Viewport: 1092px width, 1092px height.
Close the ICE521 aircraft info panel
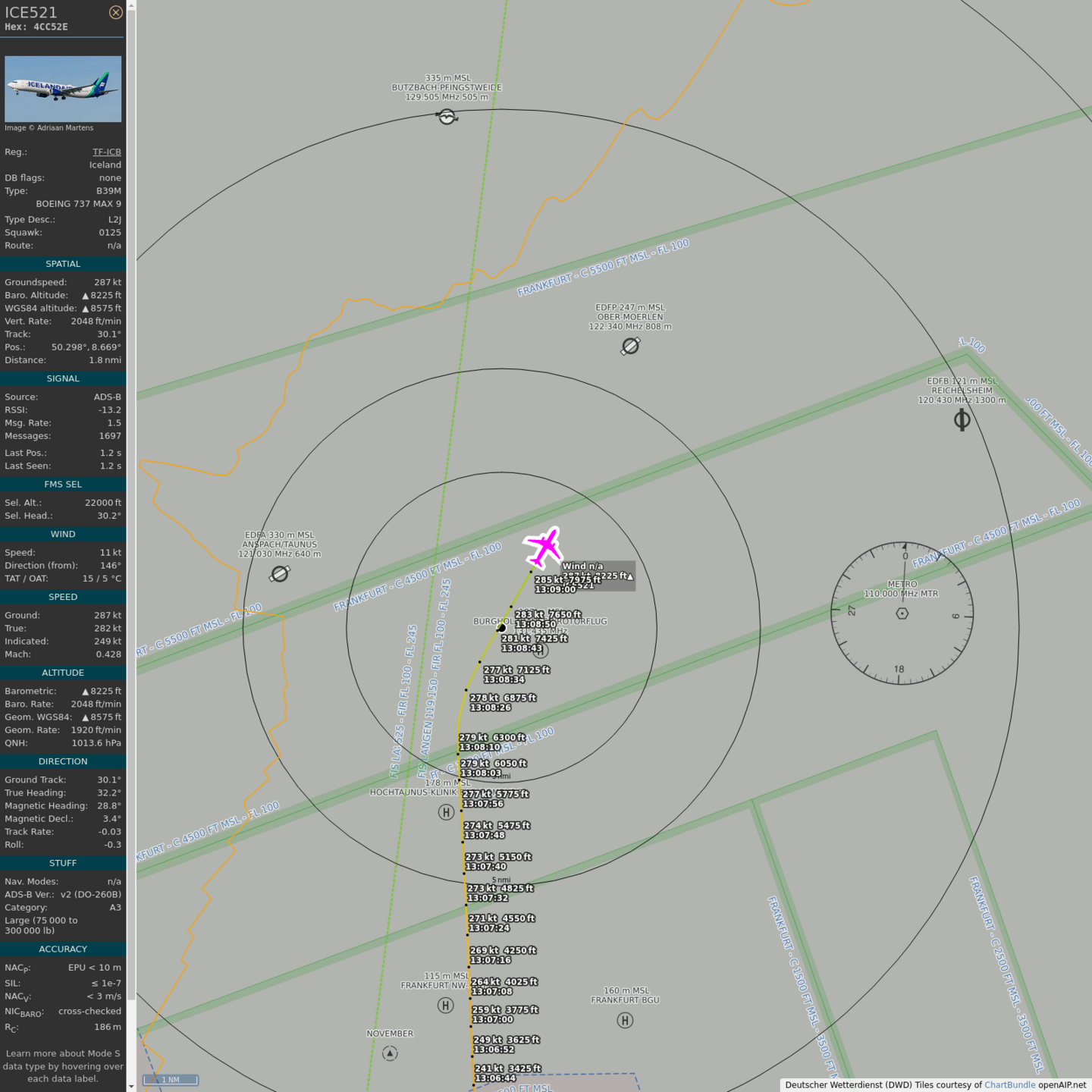tap(115, 12)
